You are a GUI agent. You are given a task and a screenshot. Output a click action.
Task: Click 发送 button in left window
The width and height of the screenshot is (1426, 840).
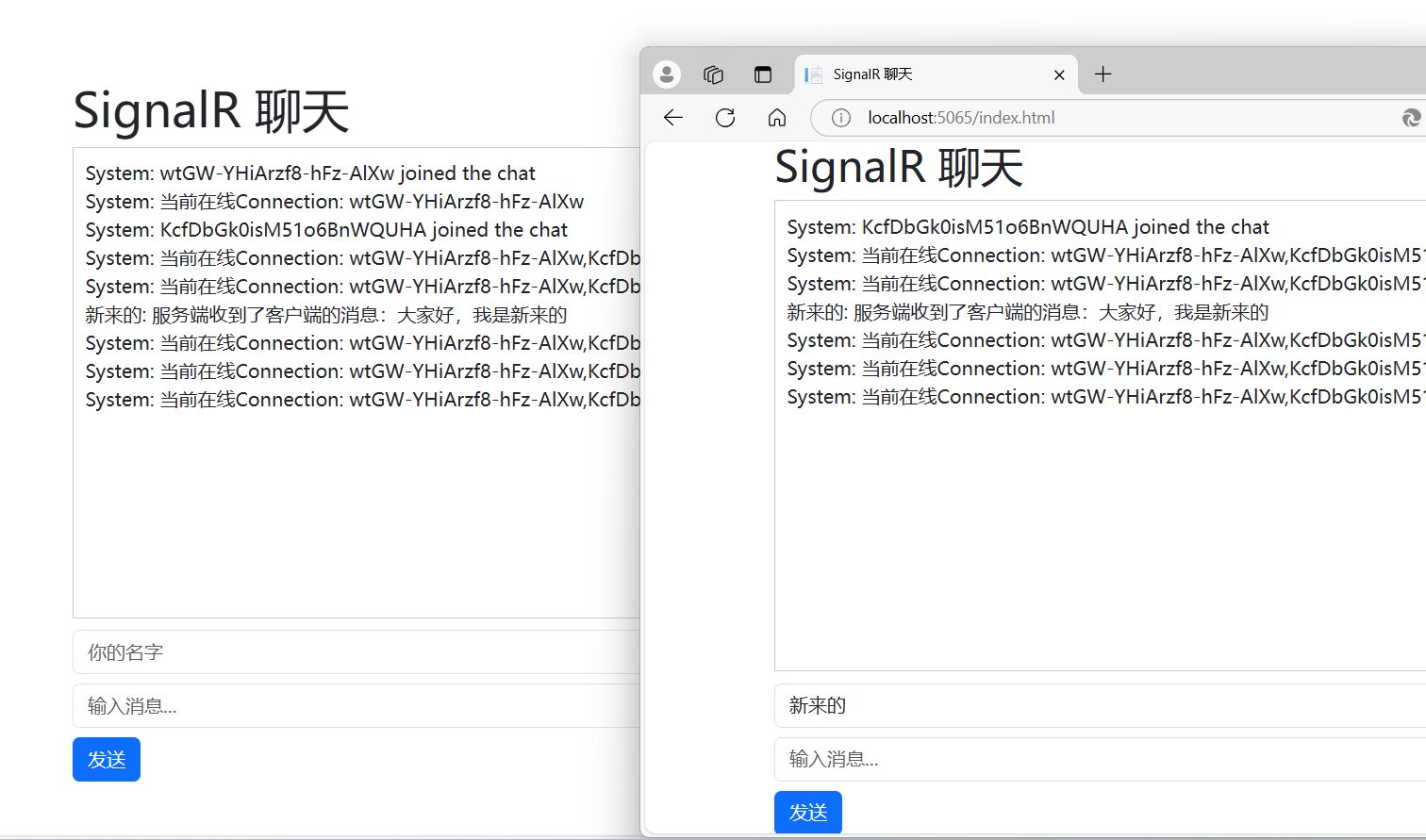coord(107,760)
